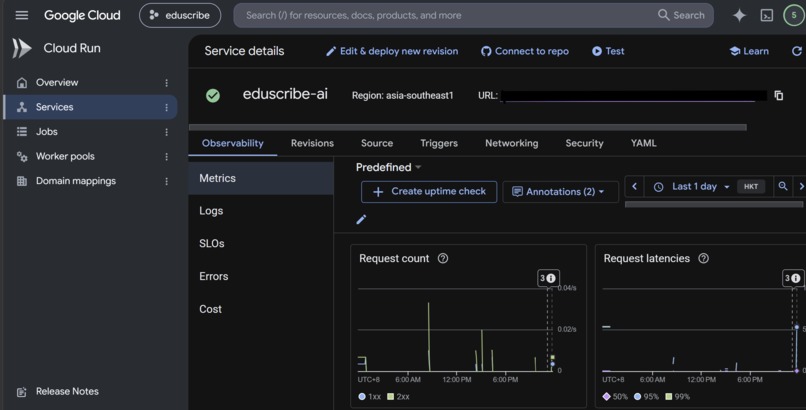
Task: Copy the service URL
Action: click(779, 96)
